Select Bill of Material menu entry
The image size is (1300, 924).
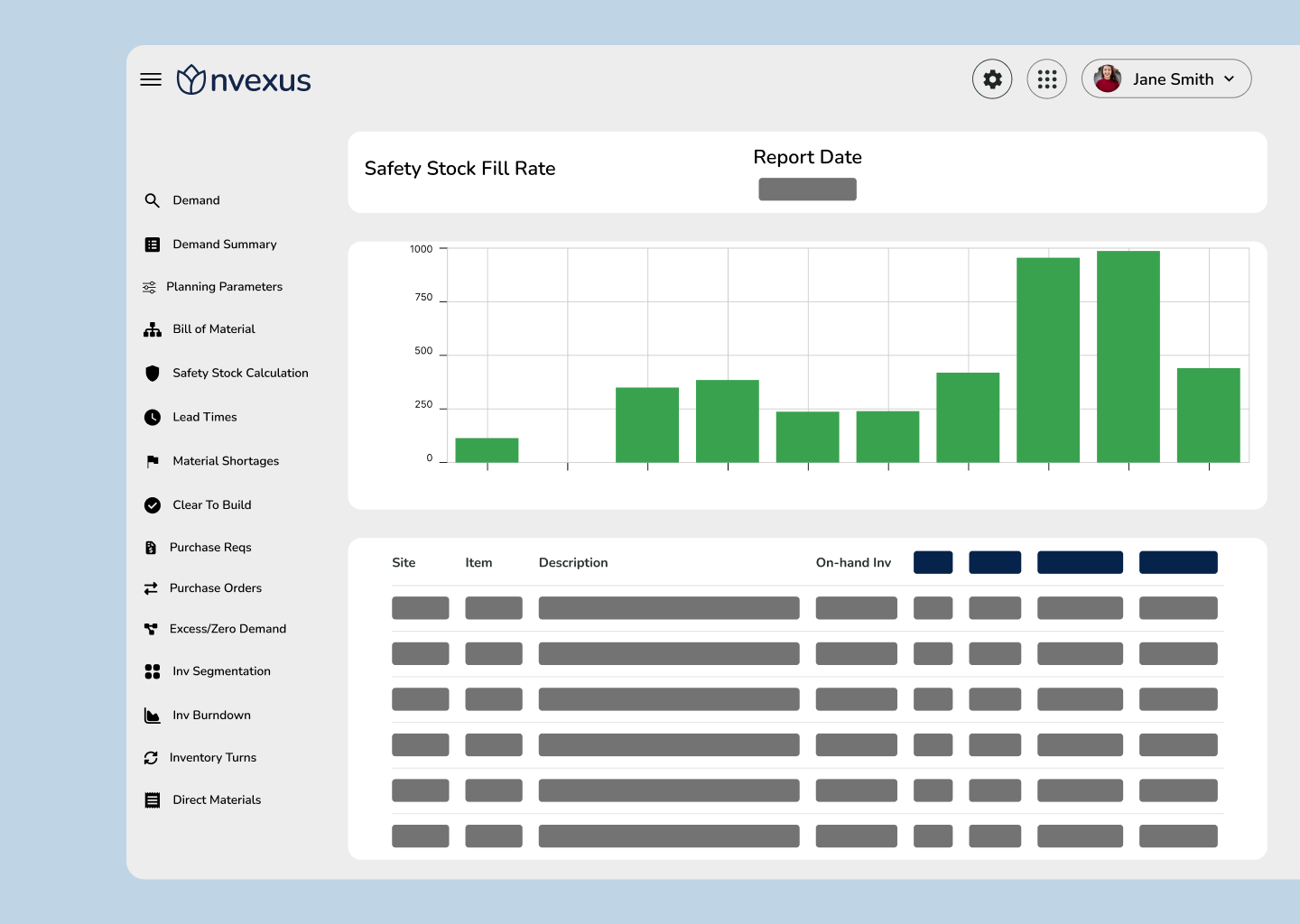214,329
